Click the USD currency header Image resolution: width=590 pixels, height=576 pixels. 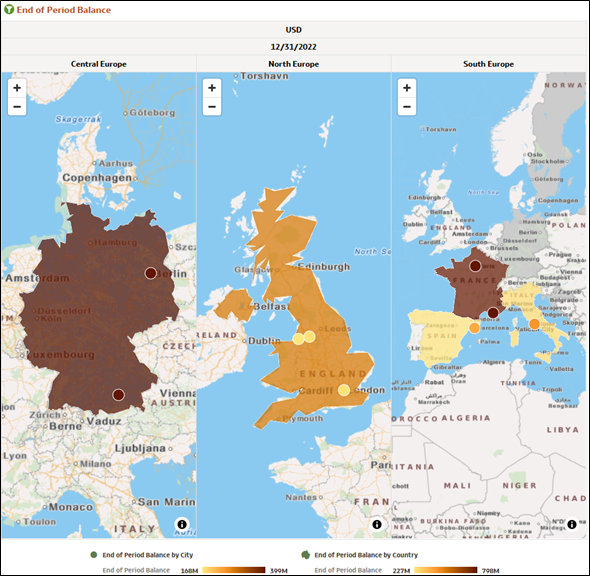(293, 30)
